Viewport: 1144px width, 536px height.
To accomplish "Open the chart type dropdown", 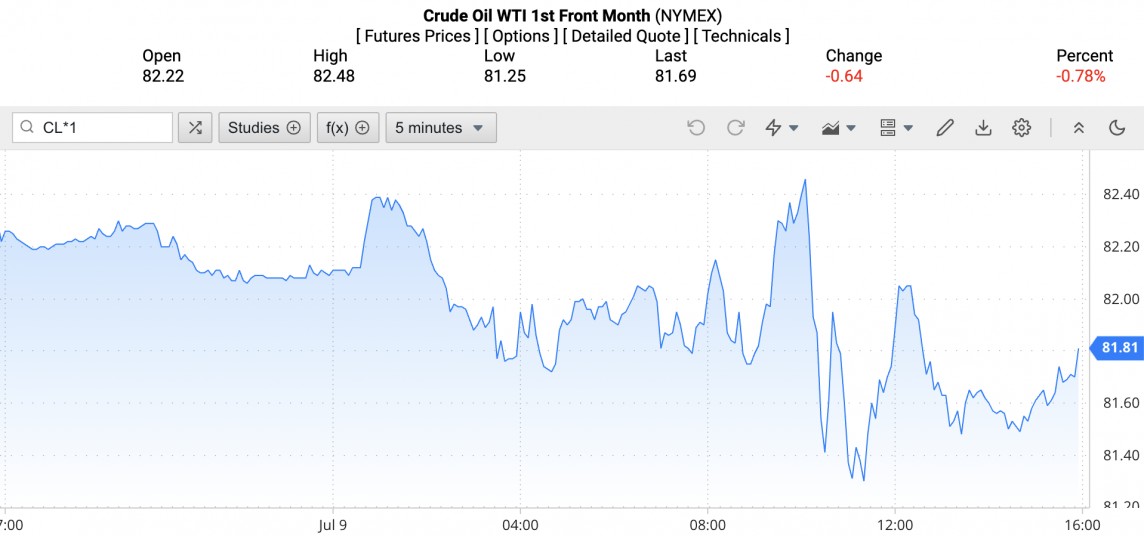I will click(838, 128).
